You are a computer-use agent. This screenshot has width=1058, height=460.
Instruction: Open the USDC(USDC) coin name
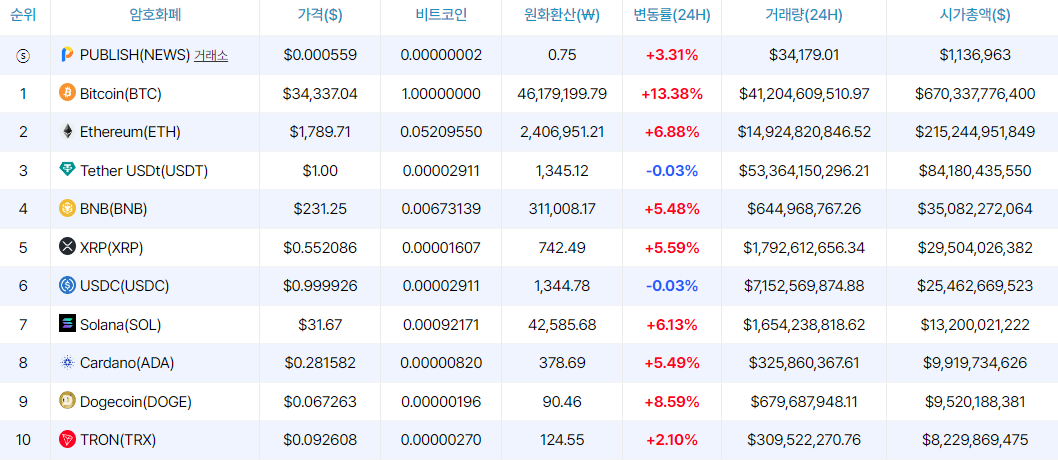coord(124,286)
